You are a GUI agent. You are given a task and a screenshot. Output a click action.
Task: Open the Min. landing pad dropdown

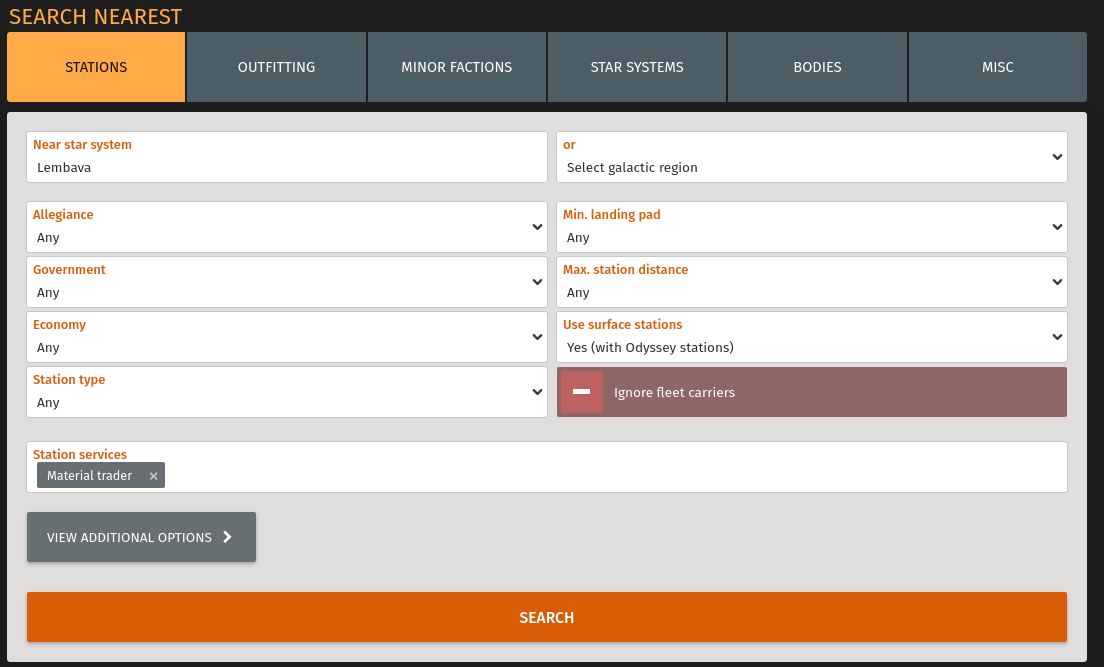pyautogui.click(x=811, y=228)
